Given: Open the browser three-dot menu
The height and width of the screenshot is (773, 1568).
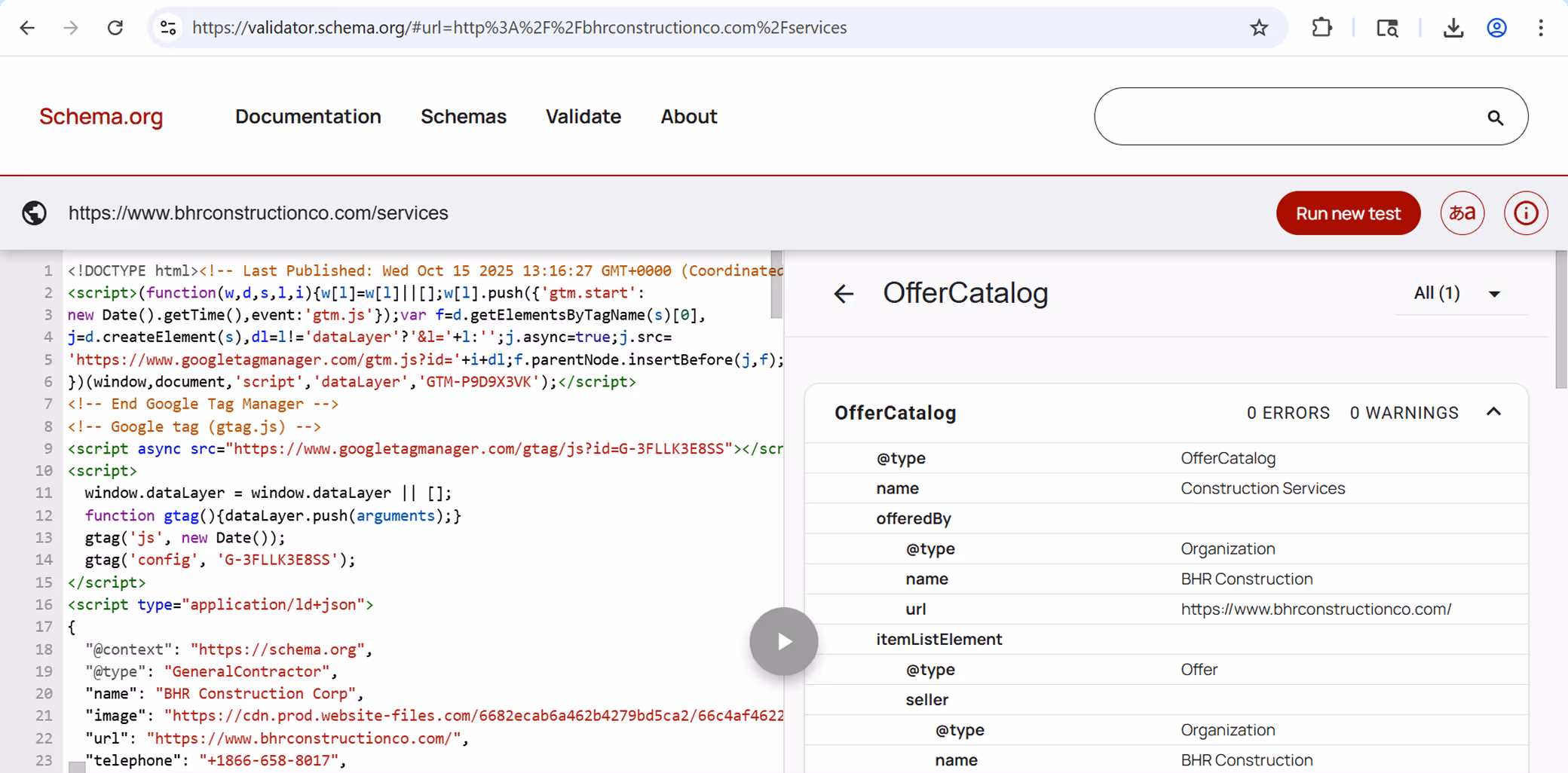Looking at the screenshot, I should point(1540,28).
